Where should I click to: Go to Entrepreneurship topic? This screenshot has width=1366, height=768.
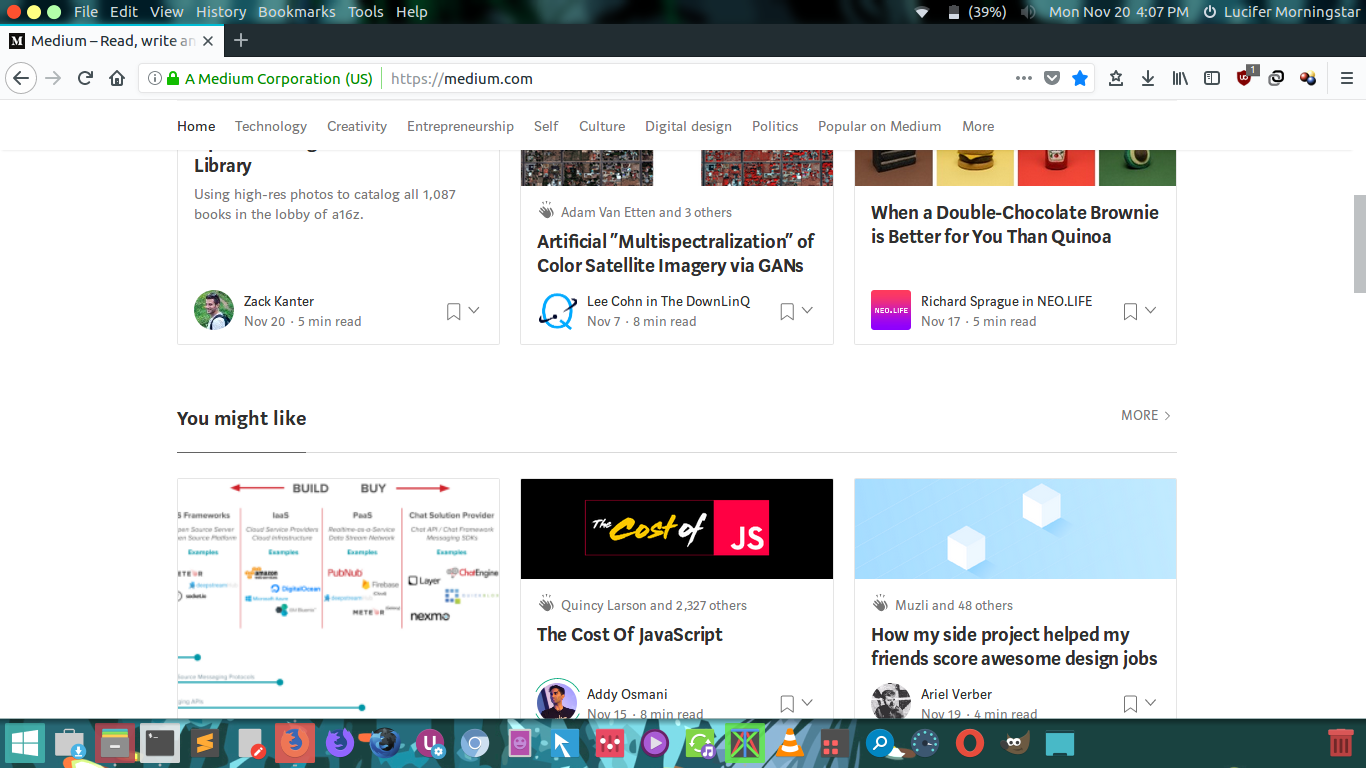coord(460,126)
